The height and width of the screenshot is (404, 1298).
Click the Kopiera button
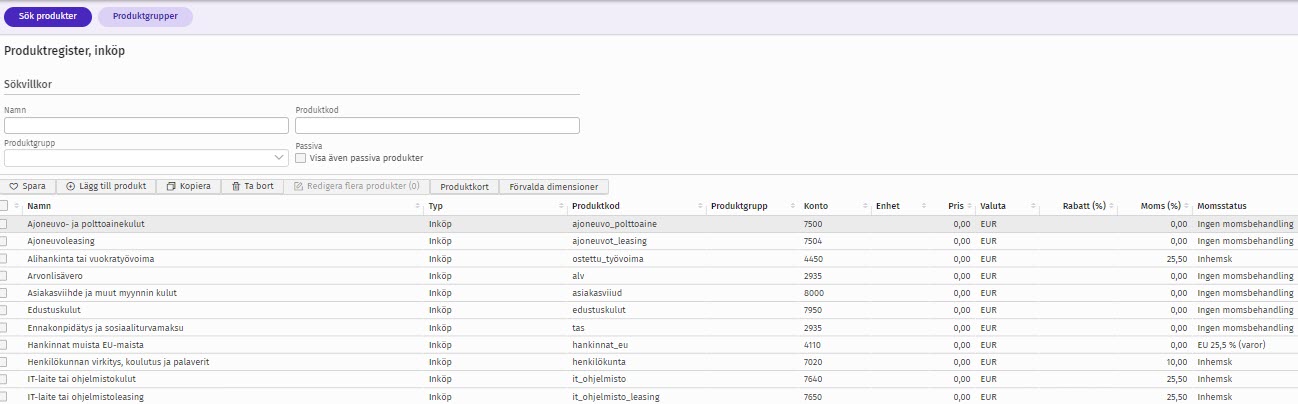[189, 186]
